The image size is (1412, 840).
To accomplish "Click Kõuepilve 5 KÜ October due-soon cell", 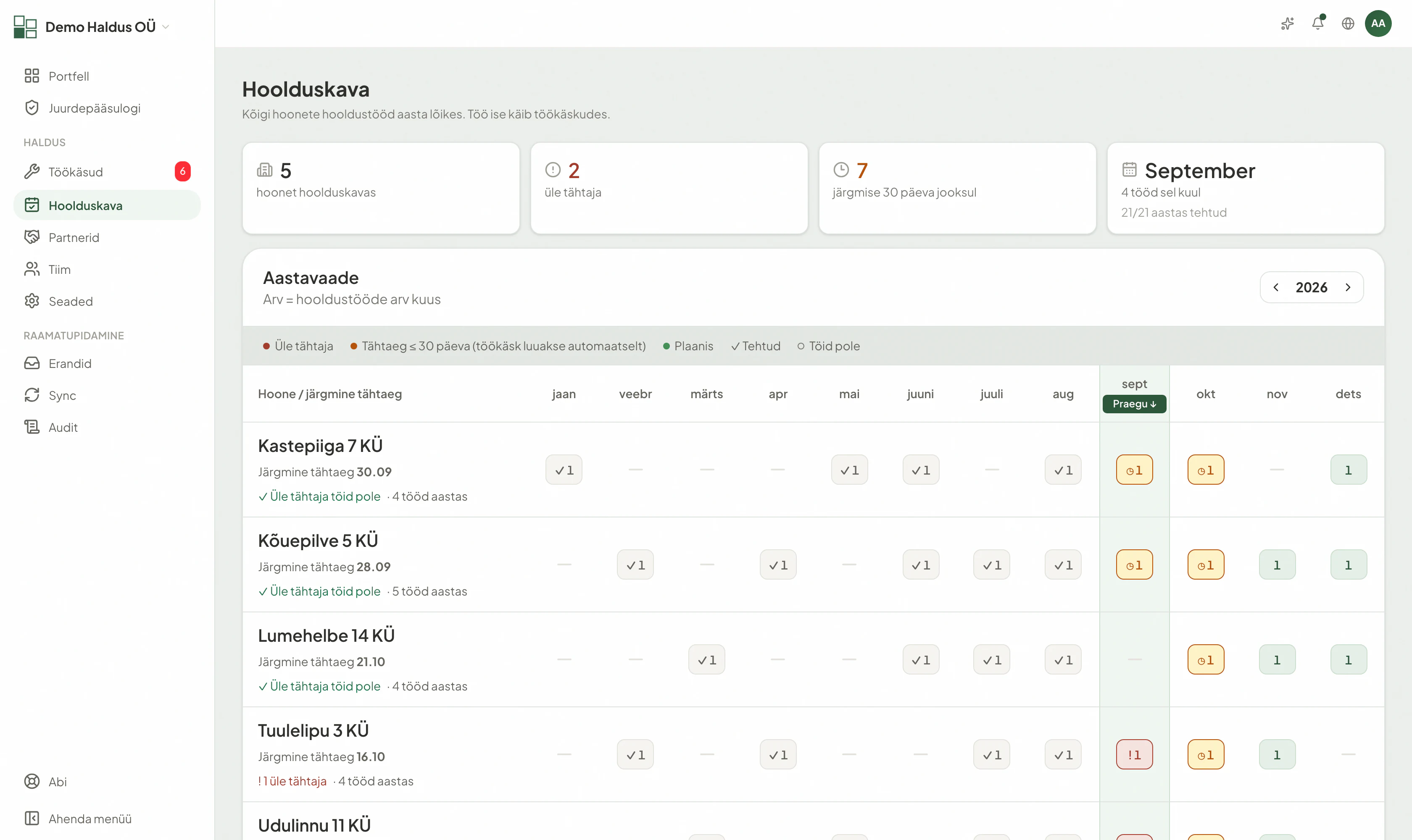I will point(1206,565).
